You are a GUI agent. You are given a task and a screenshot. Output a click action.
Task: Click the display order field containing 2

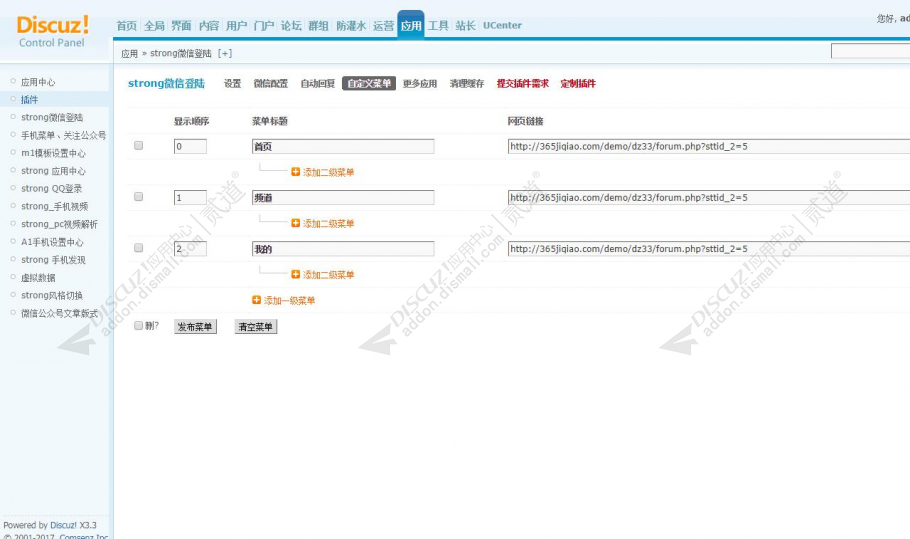190,248
